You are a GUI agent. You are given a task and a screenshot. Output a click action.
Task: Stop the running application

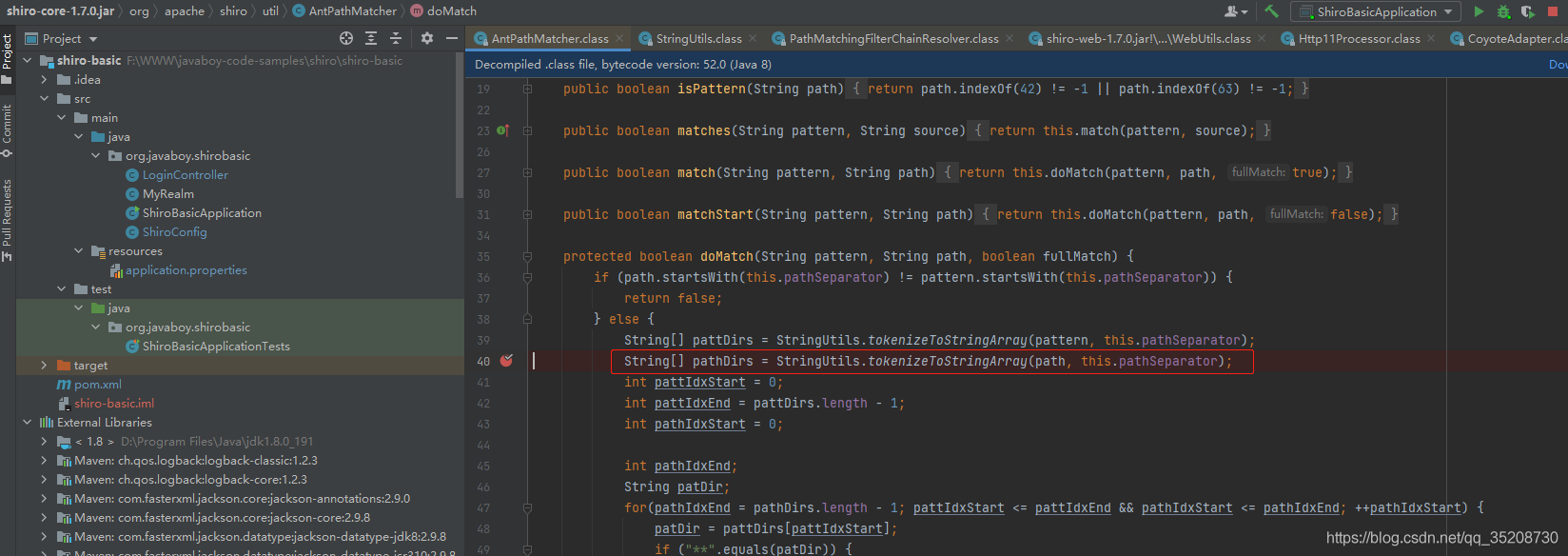point(1554,11)
